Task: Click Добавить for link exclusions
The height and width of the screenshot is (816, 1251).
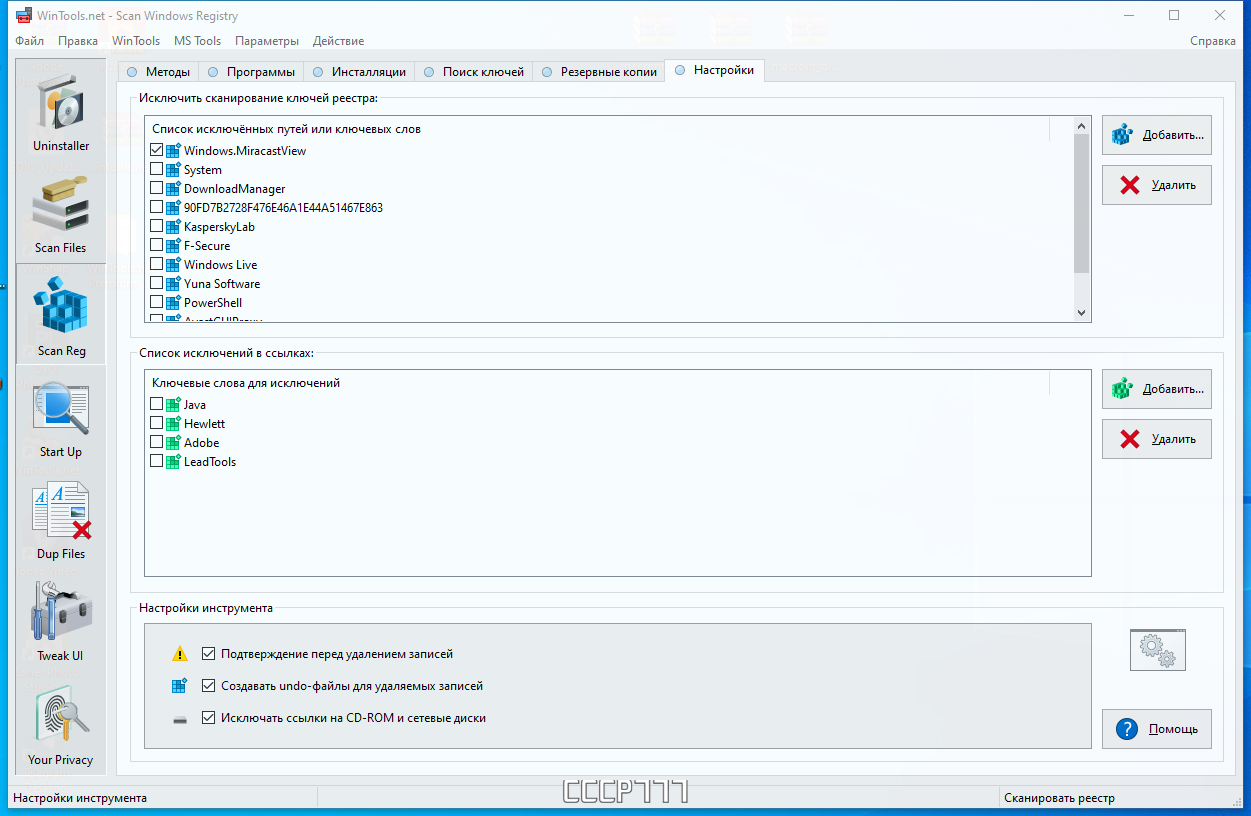Action: pyautogui.click(x=1157, y=389)
